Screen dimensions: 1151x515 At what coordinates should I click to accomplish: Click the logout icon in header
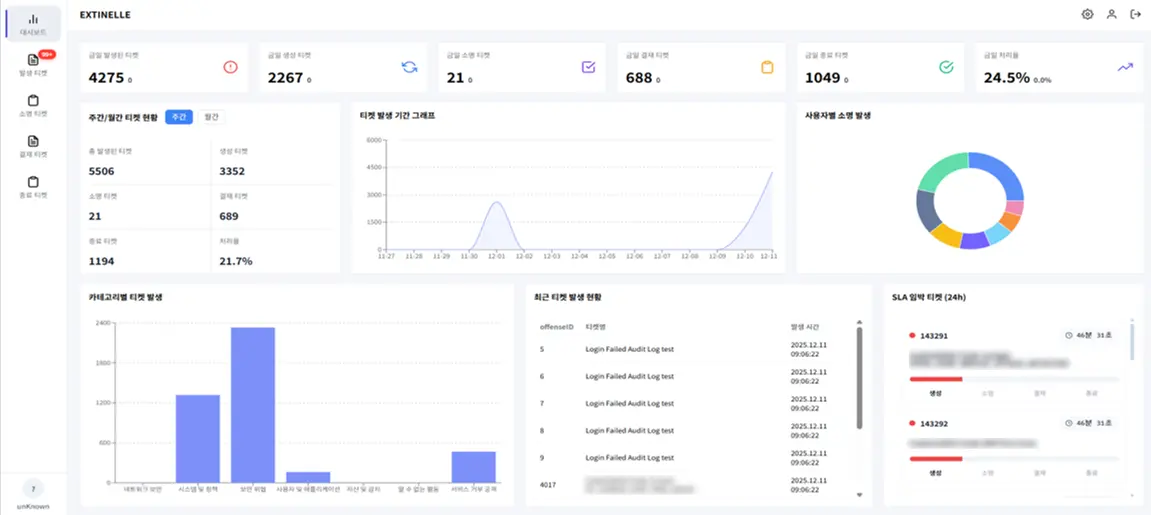1135,14
